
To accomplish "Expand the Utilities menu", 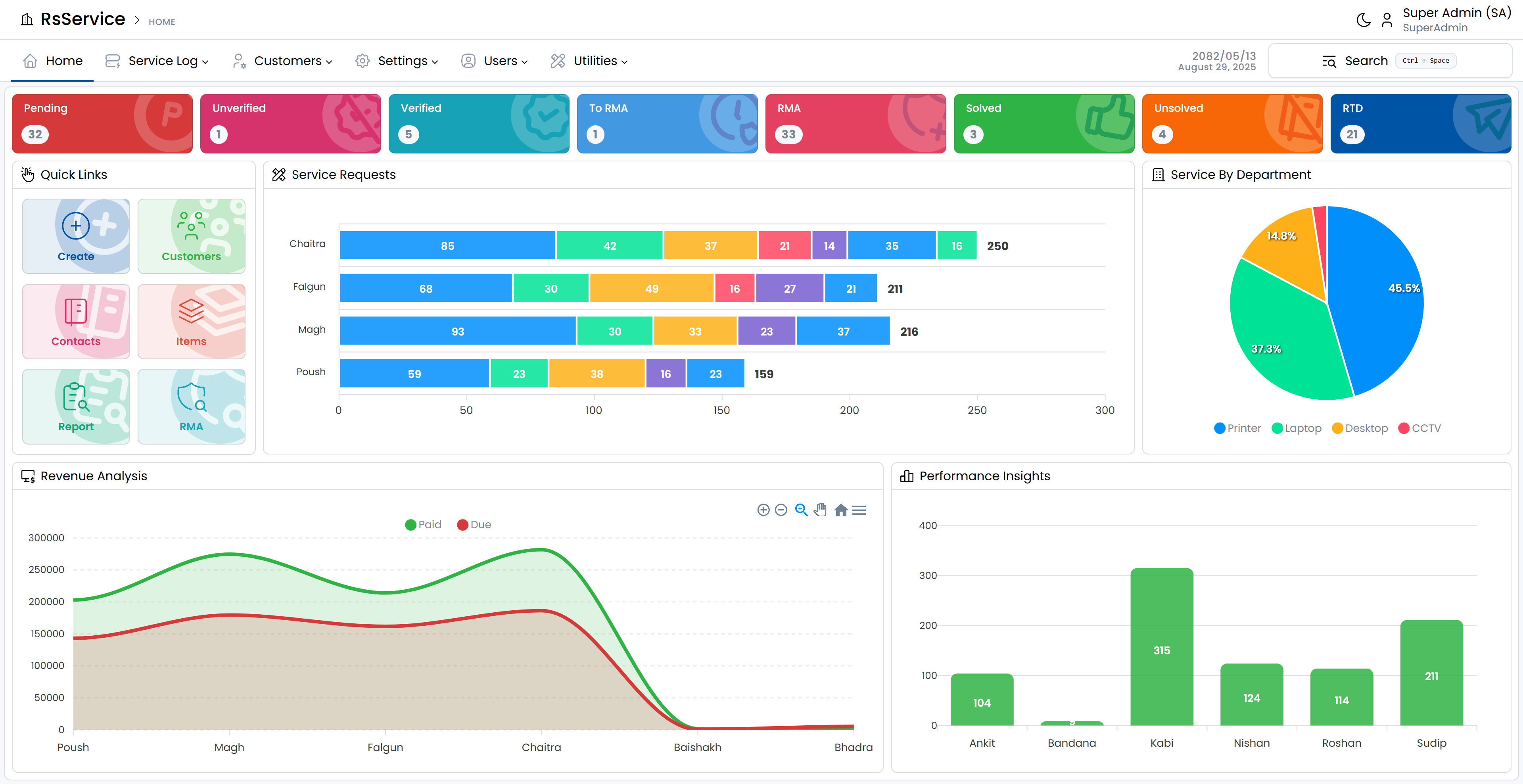I will tap(589, 61).
